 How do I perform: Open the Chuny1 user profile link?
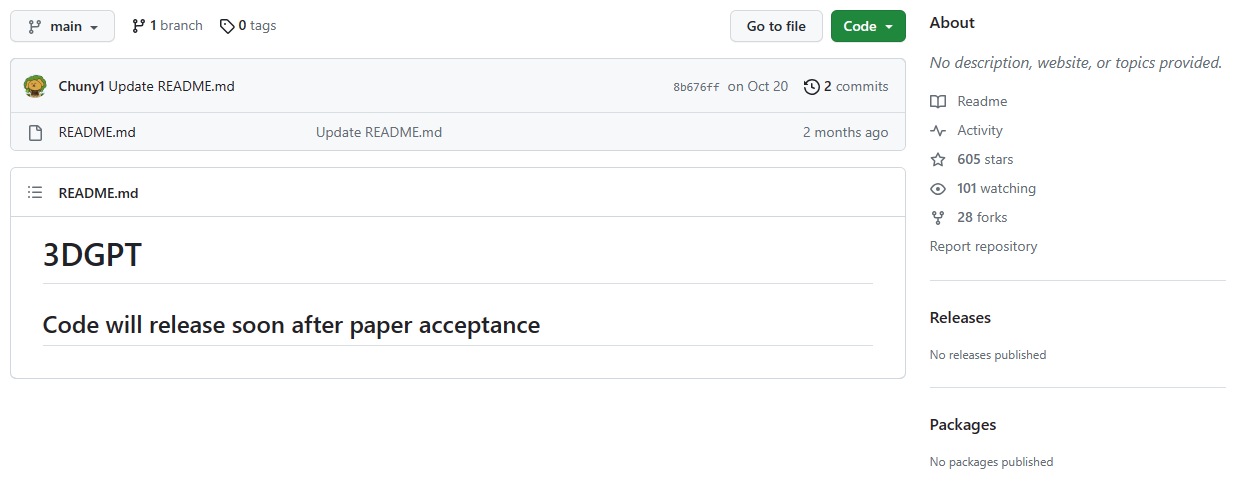(82, 86)
